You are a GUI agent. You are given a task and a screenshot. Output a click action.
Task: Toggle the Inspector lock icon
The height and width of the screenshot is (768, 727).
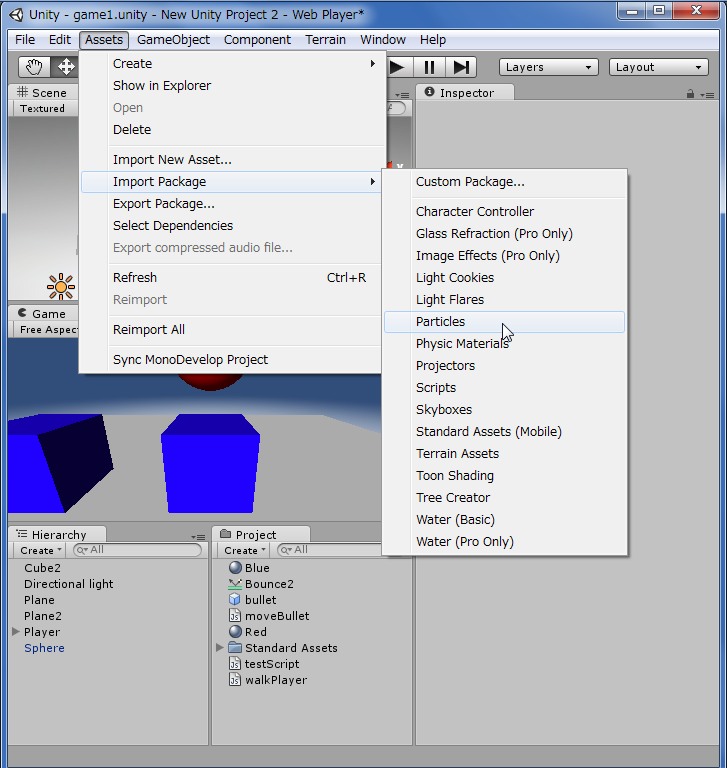pos(690,94)
